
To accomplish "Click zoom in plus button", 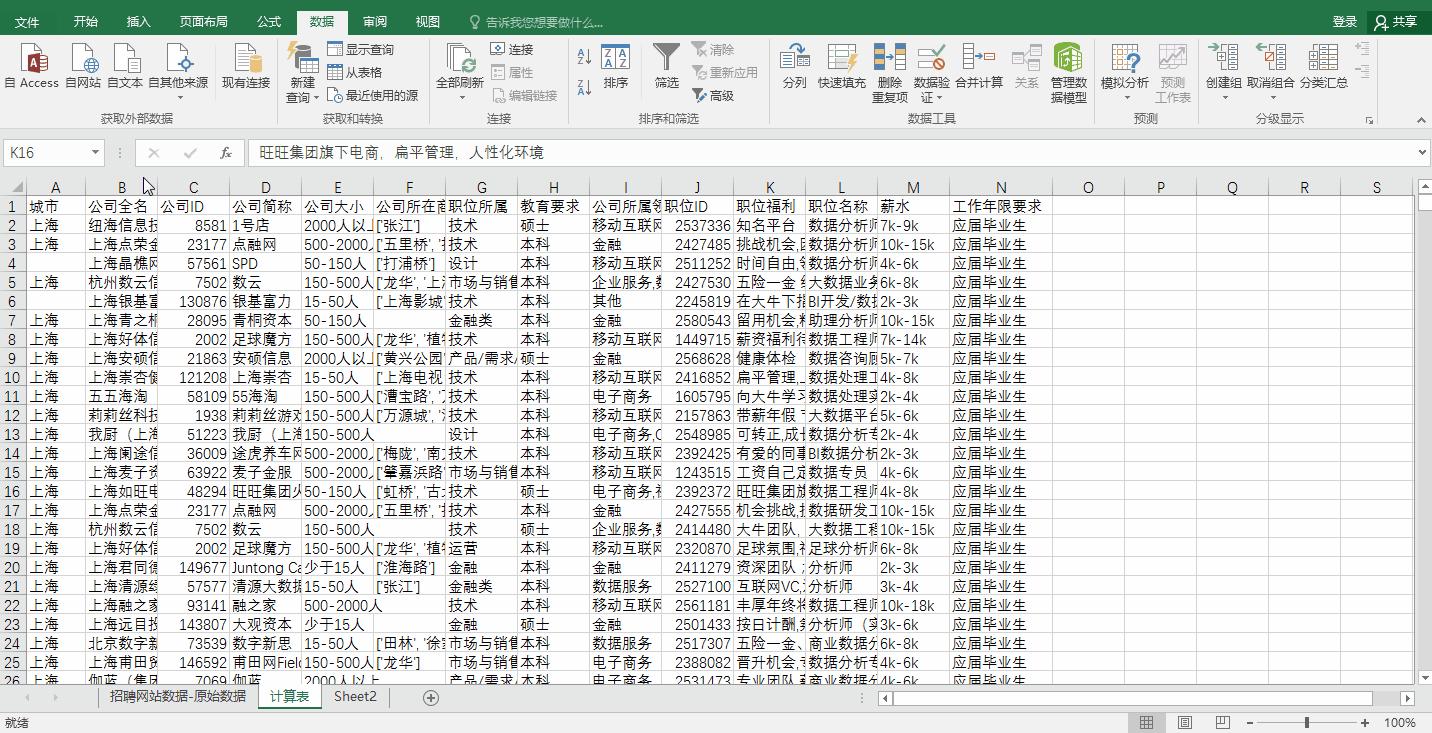I will 1364,722.
